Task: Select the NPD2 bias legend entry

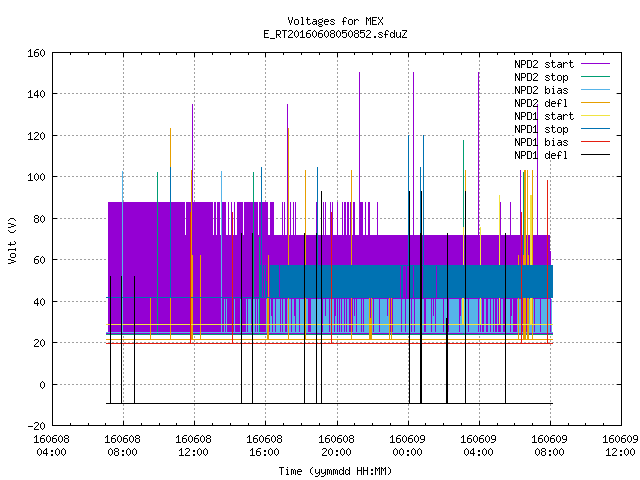Action: pyautogui.click(x=541, y=90)
